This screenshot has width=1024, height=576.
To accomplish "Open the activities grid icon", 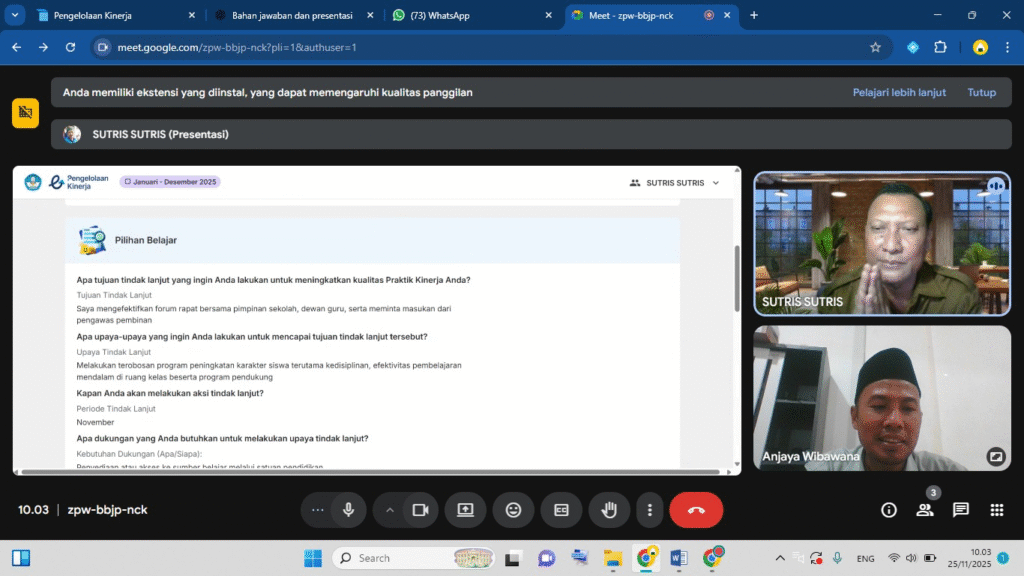I will pos(997,510).
